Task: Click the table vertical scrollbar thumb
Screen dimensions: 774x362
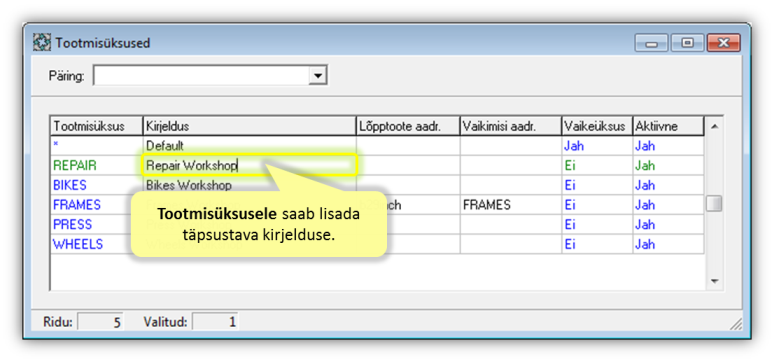Action: (x=714, y=203)
